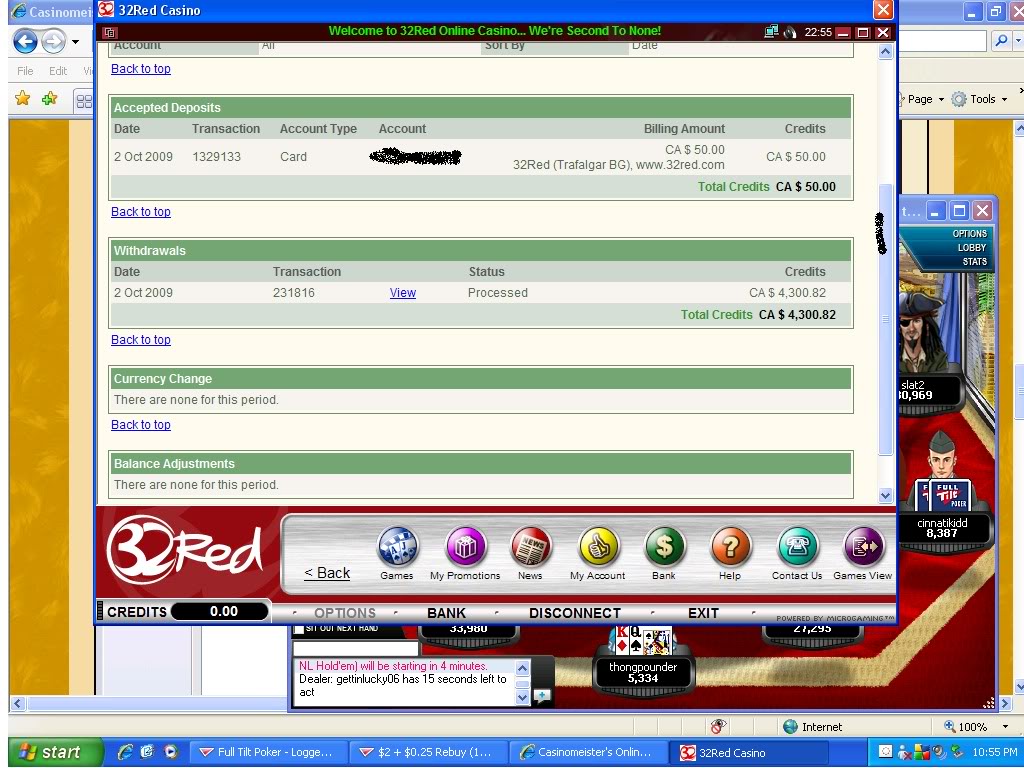Click DISCONNECT in bottom bar
Viewport: 1024px width, 768px height.
click(x=575, y=613)
